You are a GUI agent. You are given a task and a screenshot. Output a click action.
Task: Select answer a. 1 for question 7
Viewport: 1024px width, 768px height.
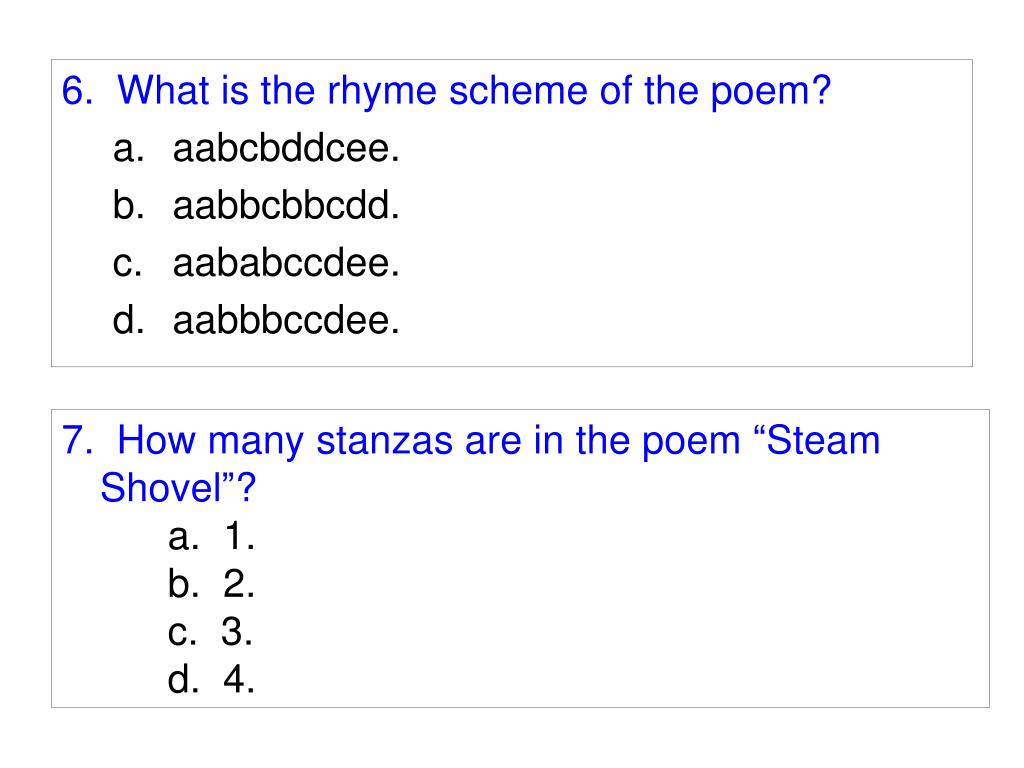(x=211, y=537)
